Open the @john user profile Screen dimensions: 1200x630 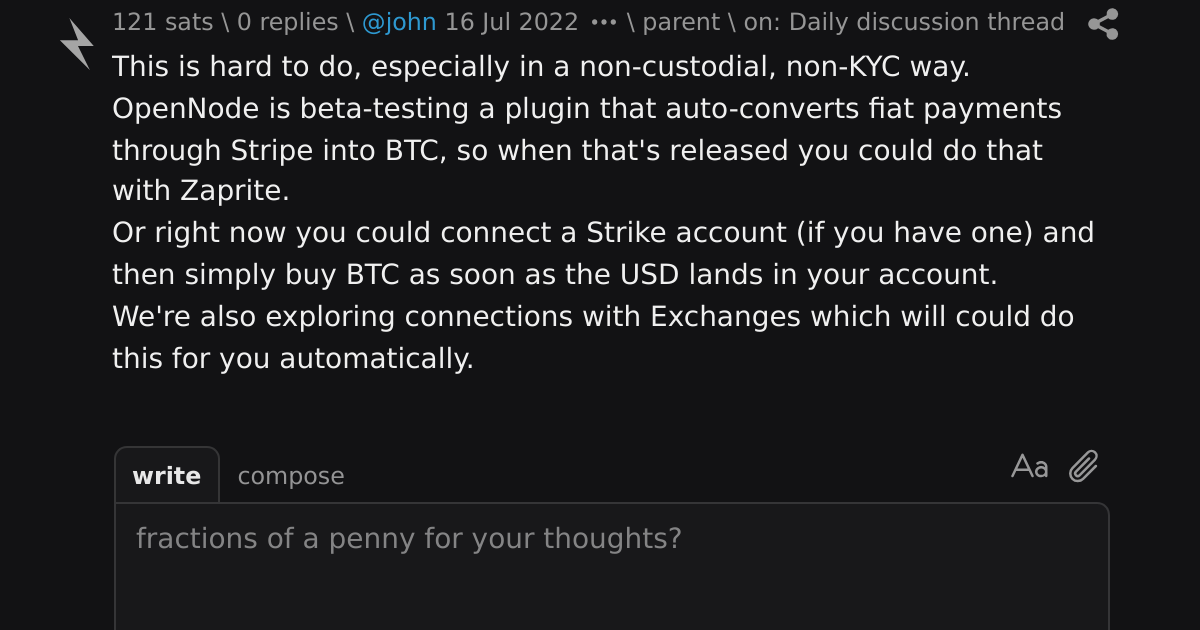click(399, 22)
